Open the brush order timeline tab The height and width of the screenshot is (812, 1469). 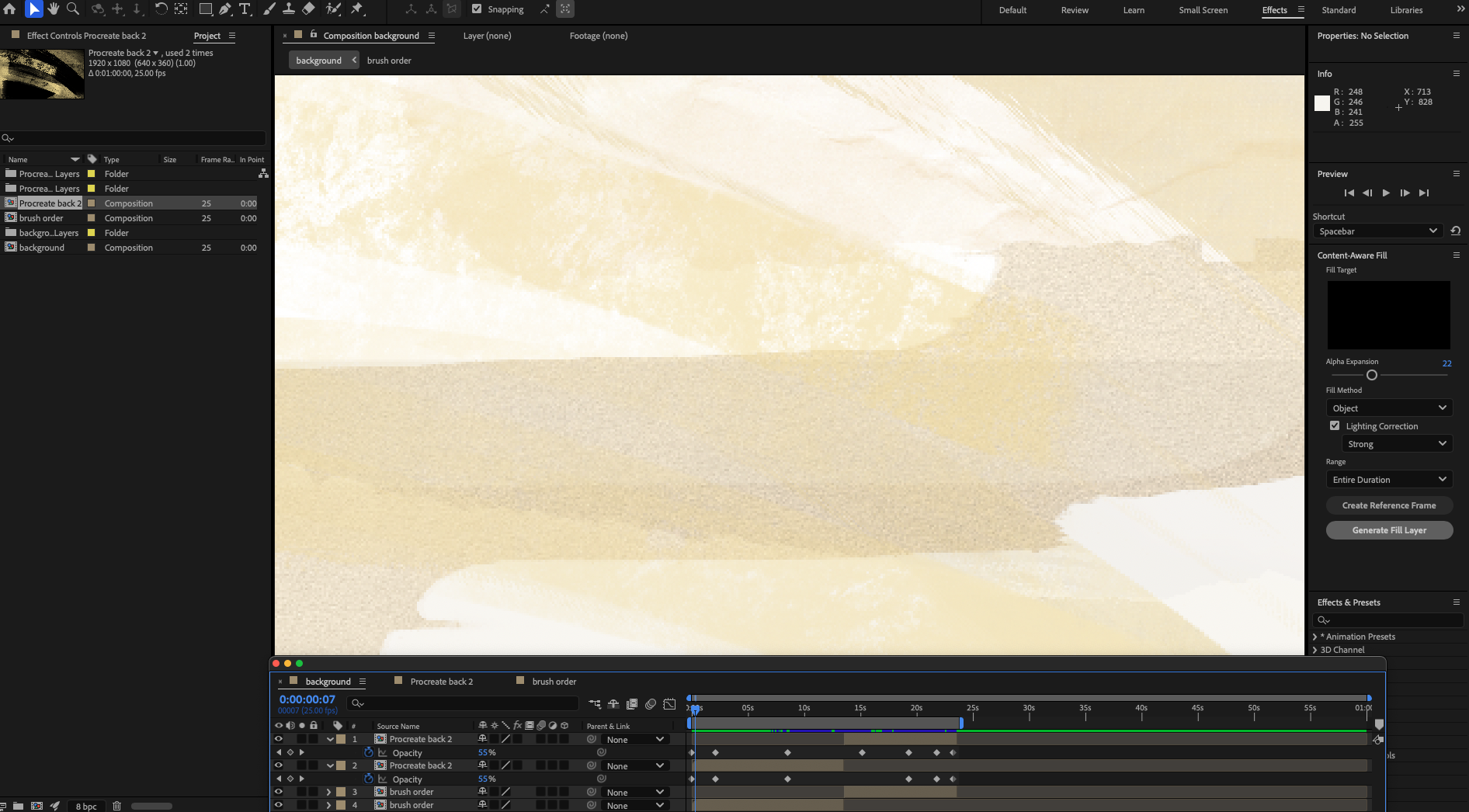coord(554,682)
